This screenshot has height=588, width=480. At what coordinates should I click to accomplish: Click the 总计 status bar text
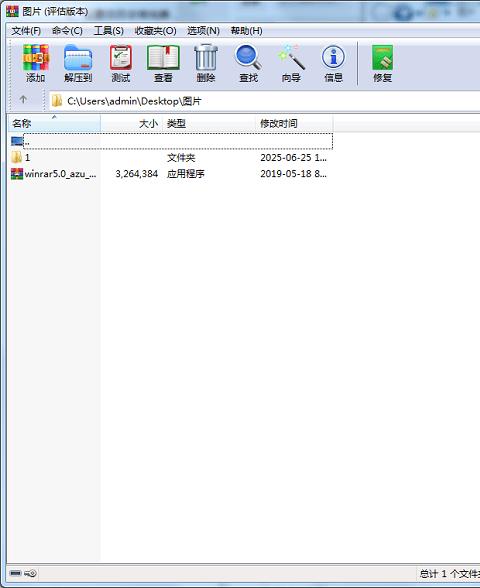coord(449,574)
